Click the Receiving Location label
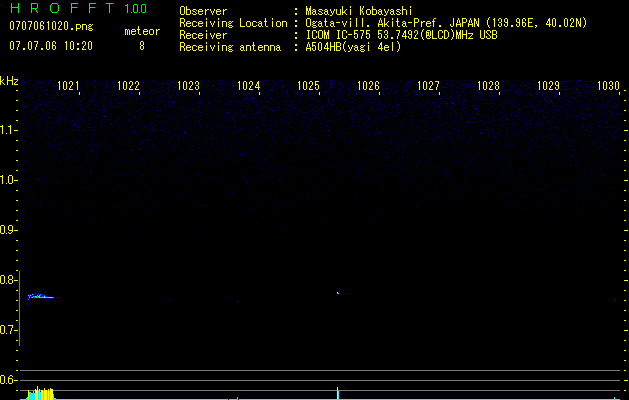Image resolution: width=629 pixels, height=400 pixels. pos(233,23)
